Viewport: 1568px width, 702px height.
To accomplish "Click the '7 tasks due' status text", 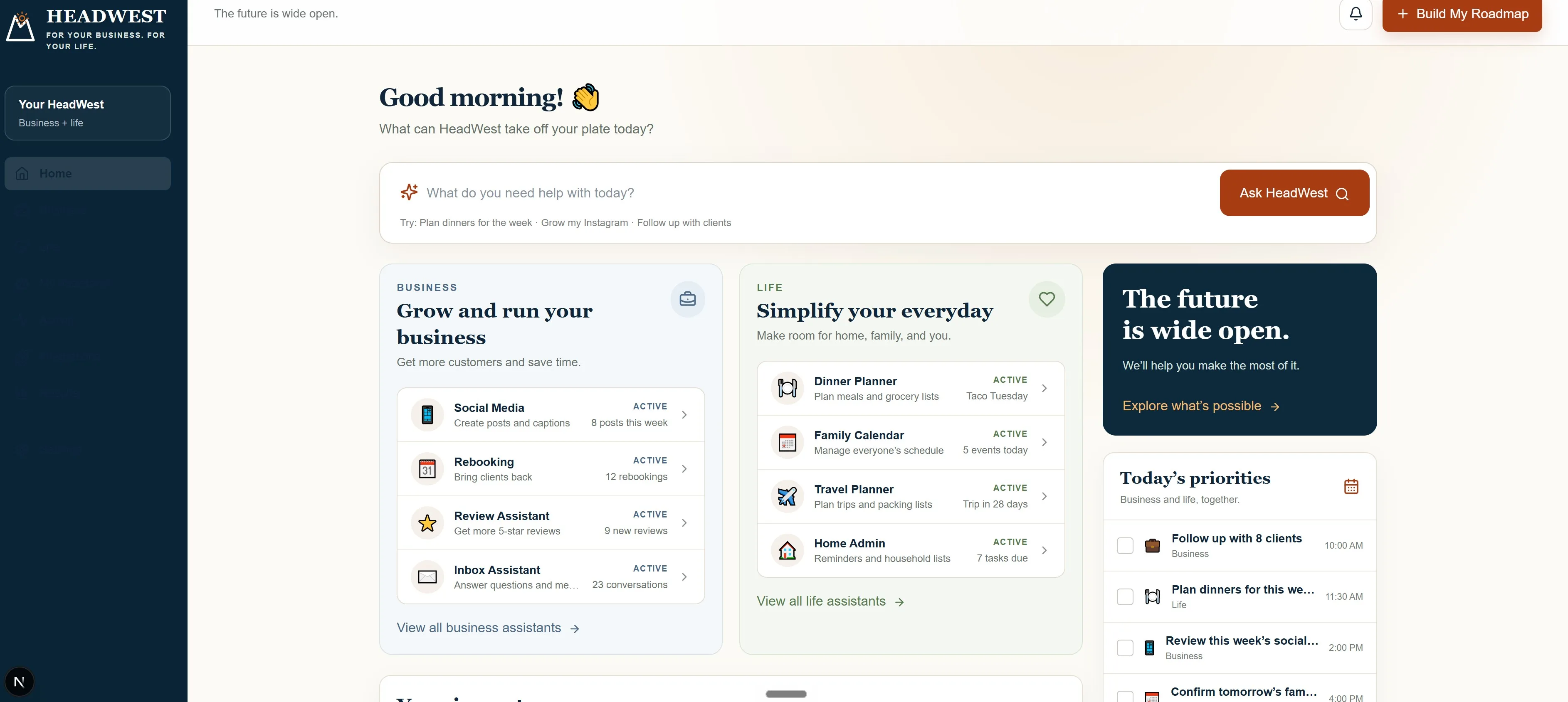I will point(1002,559).
